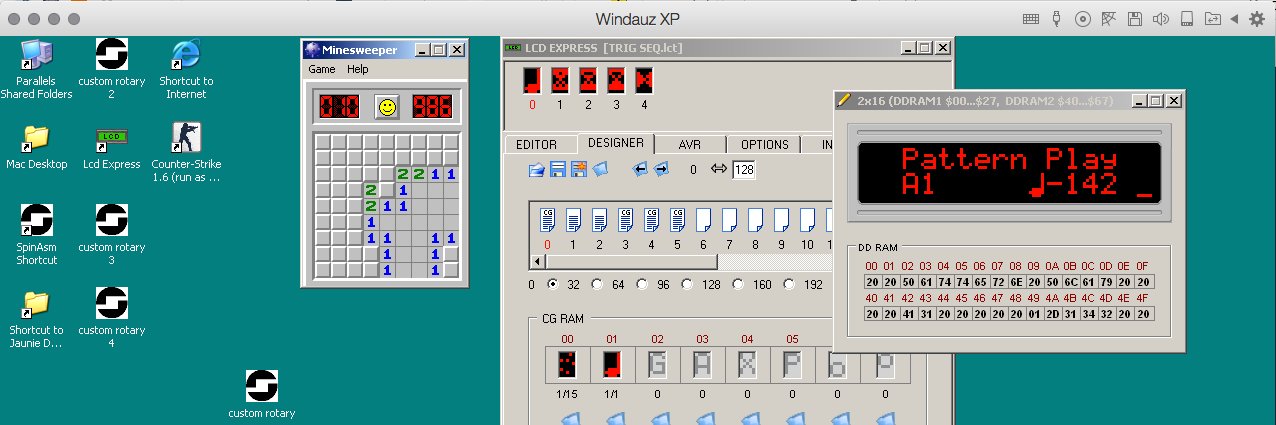Open Parallels Shared Folders desktop icon
The height and width of the screenshot is (425, 1276).
point(37,70)
